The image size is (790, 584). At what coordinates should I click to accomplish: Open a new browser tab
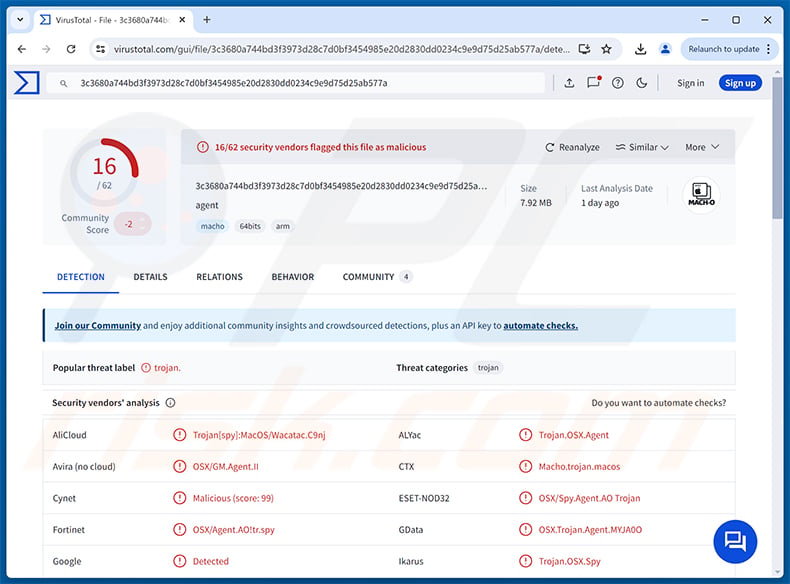point(207,20)
